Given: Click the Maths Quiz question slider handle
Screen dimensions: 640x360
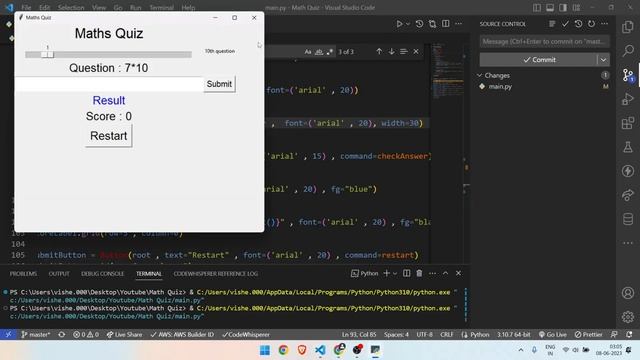Looking at the screenshot, I should pos(47,54).
